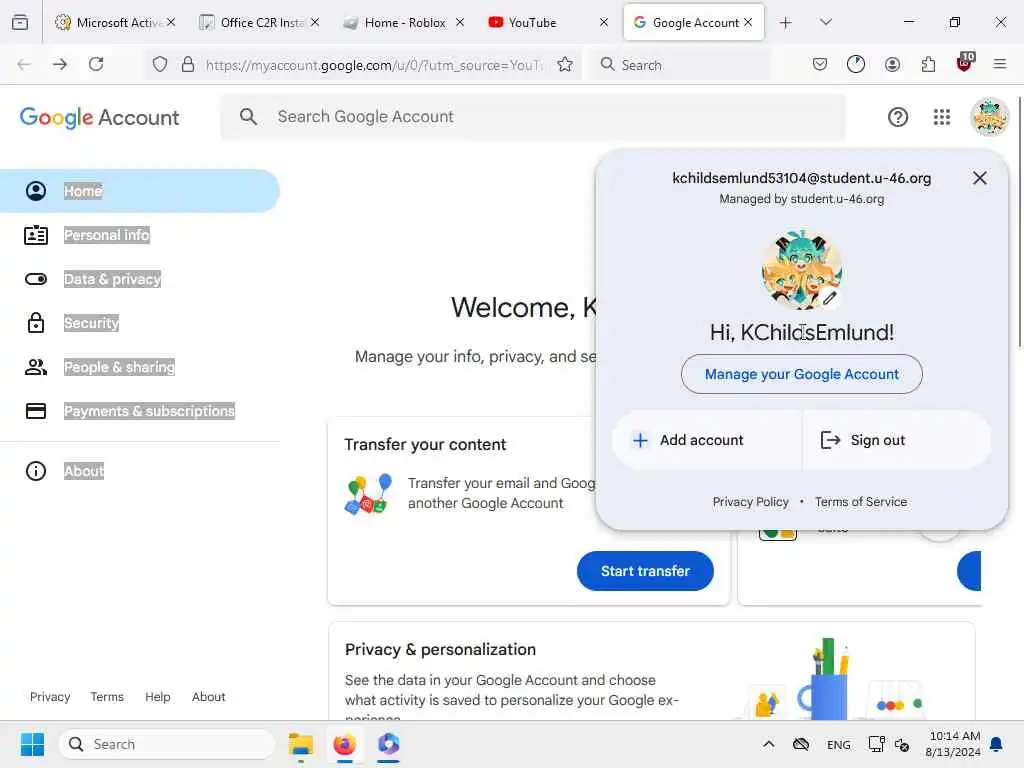Expand the list all tabs chevron
The image size is (1024, 768).
pyautogui.click(x=826, y=22)
